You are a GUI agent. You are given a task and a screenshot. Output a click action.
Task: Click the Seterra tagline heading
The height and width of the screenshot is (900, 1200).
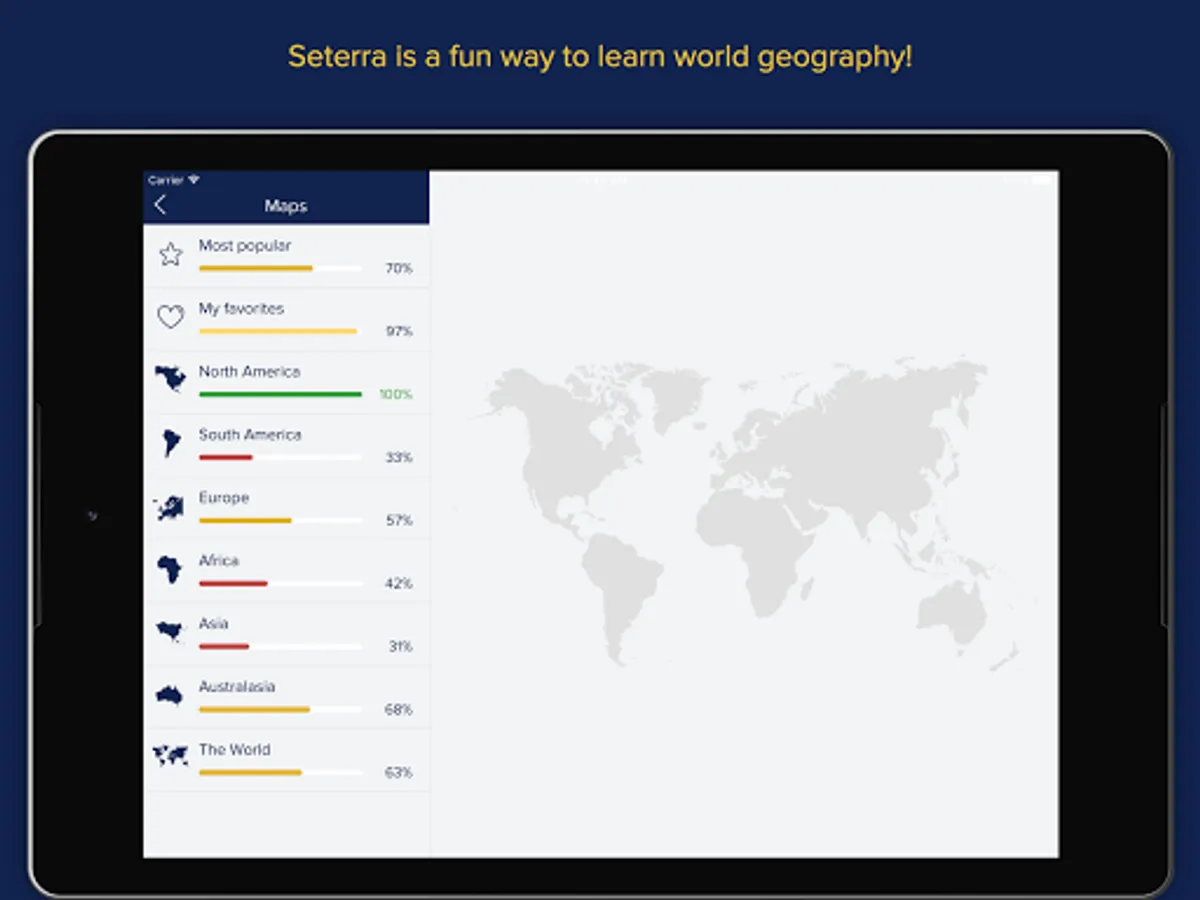(600, 56)
